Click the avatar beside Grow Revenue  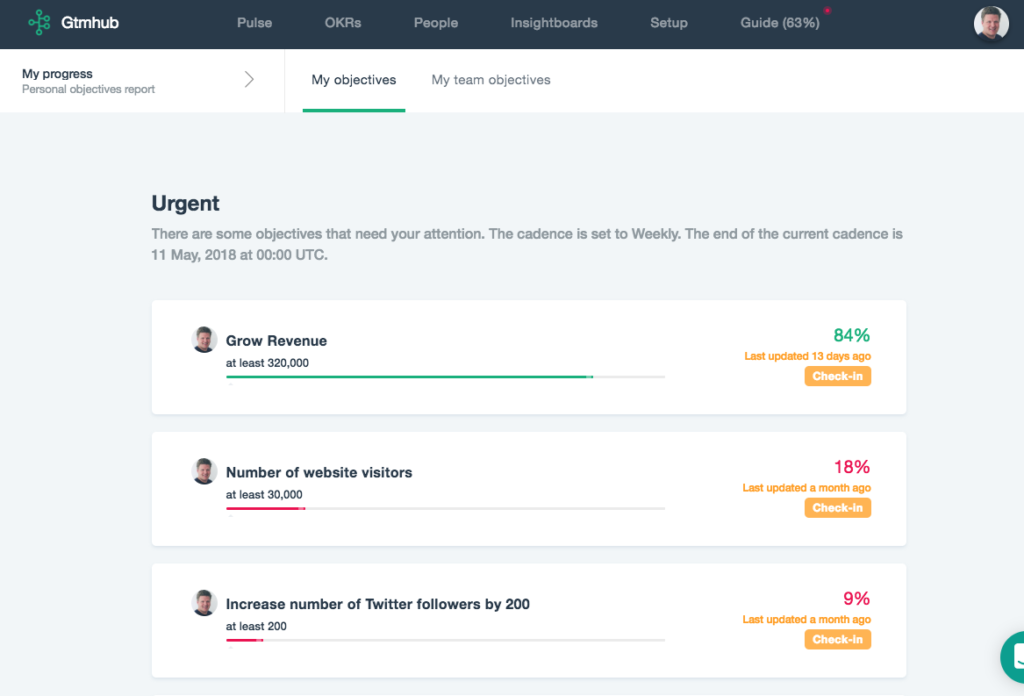(x=204, y=340)
